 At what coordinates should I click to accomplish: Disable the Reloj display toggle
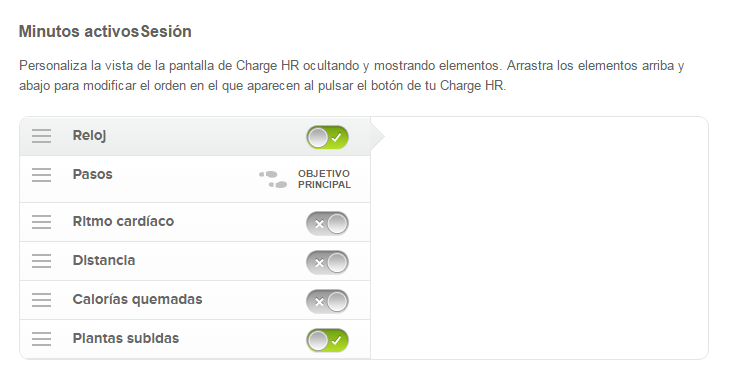click(x=327, y=137)
